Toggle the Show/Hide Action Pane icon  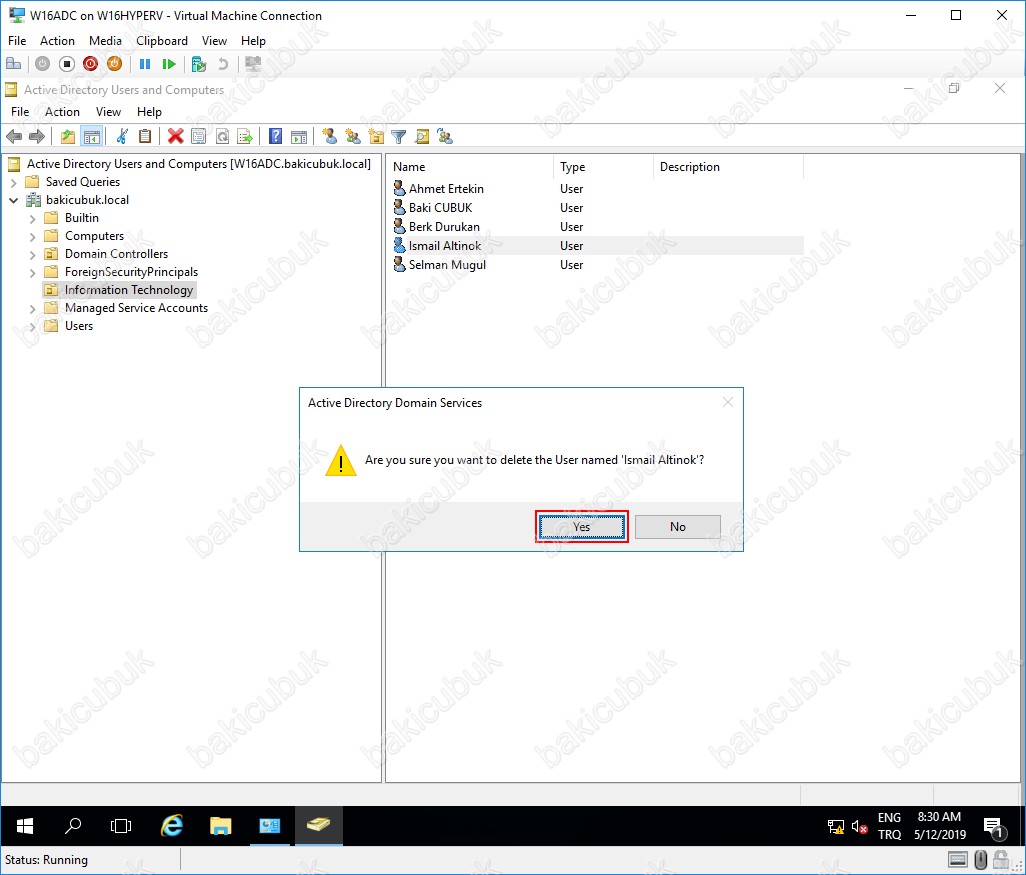point(299,136)
